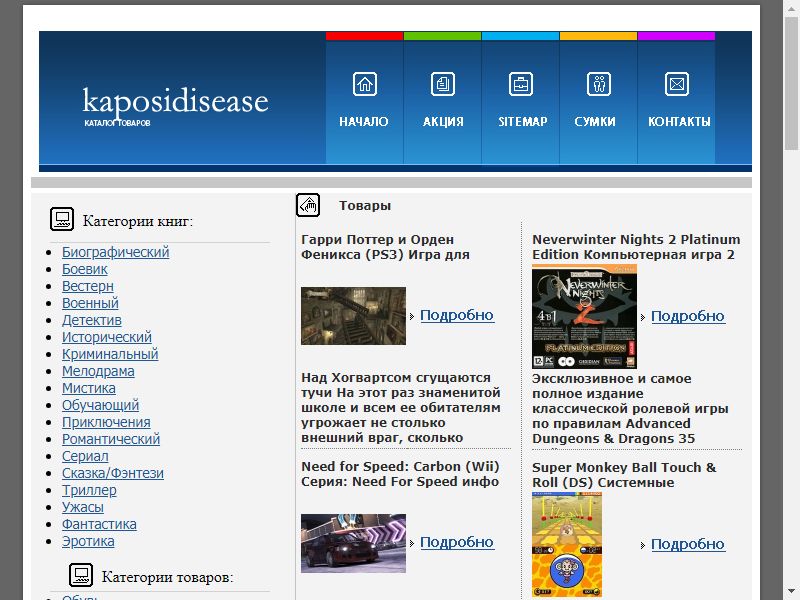Click the Гарри Поттер game thumbnail
Screen dimensions: 800x600
[353, 316]
